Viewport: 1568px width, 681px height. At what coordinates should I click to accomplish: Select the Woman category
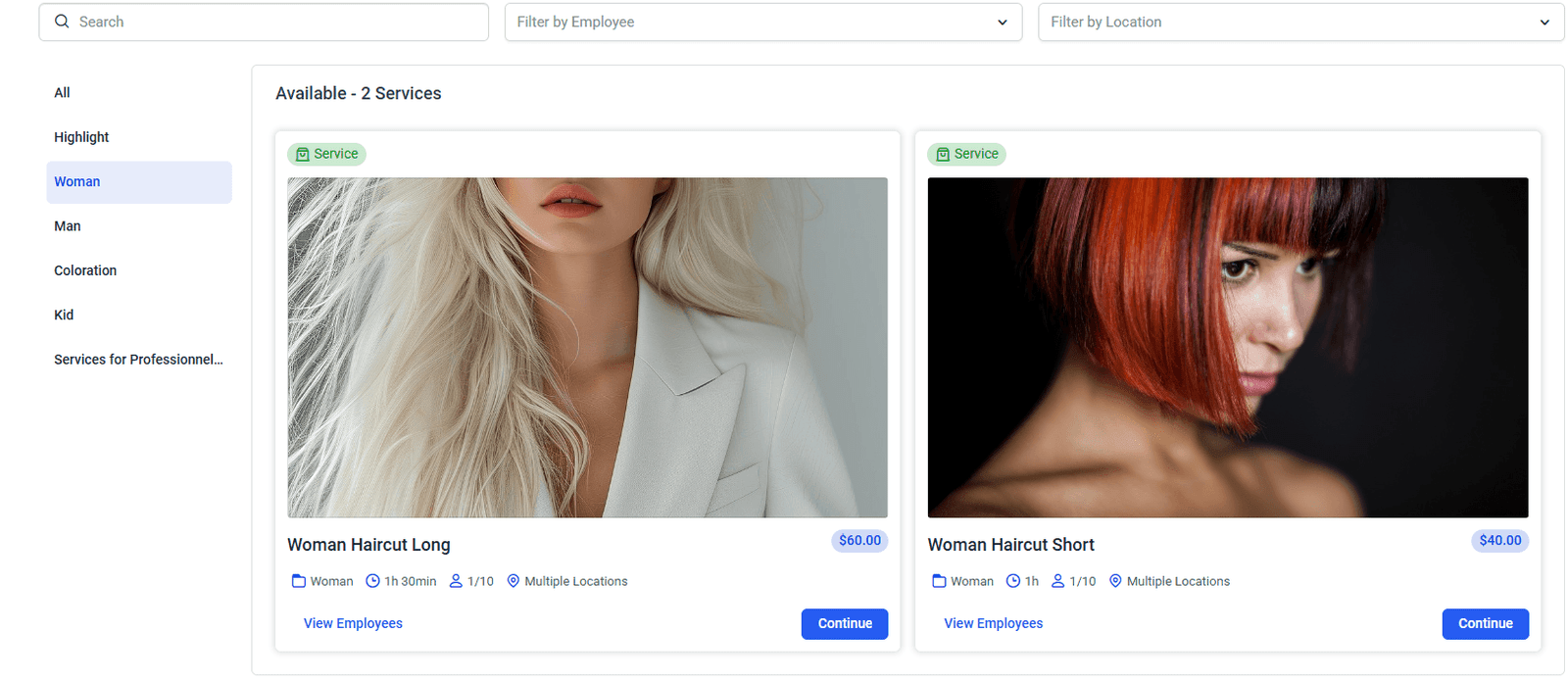(x=139, y=182)
